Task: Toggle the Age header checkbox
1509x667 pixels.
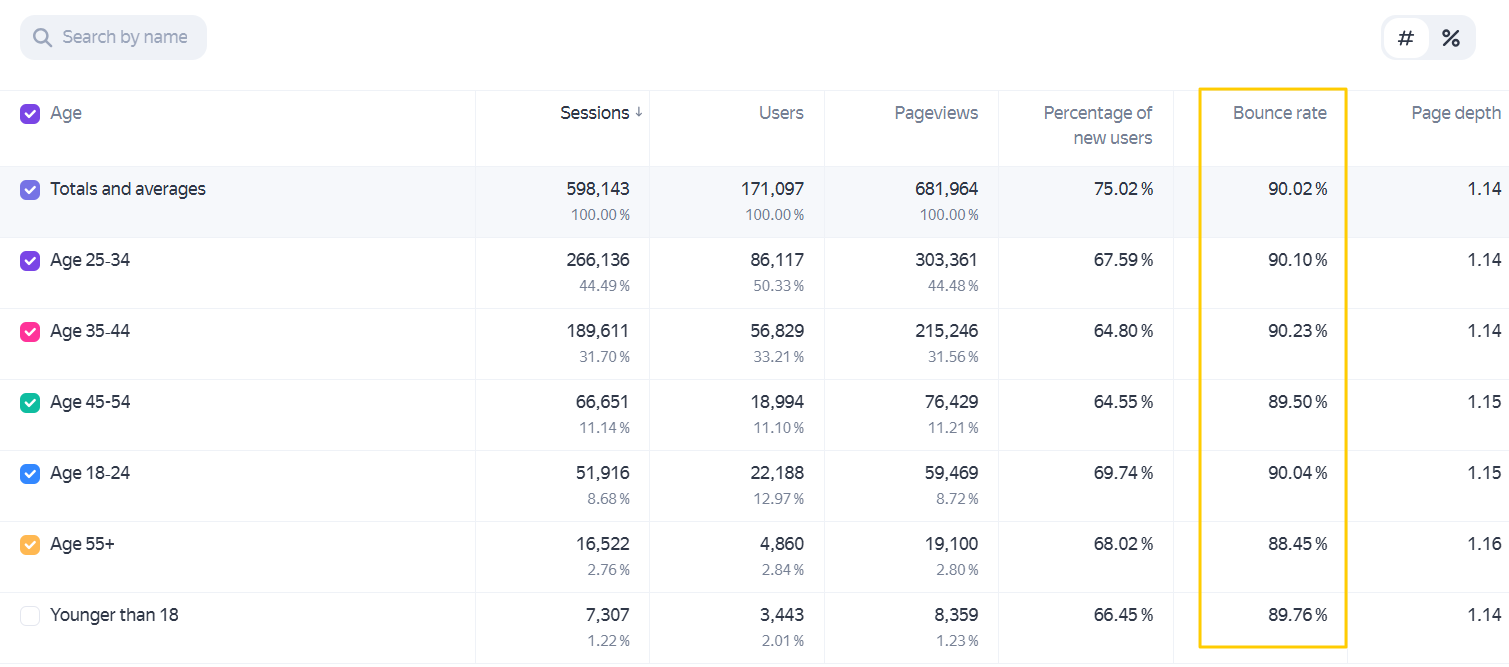Action: tap(30, 114)
